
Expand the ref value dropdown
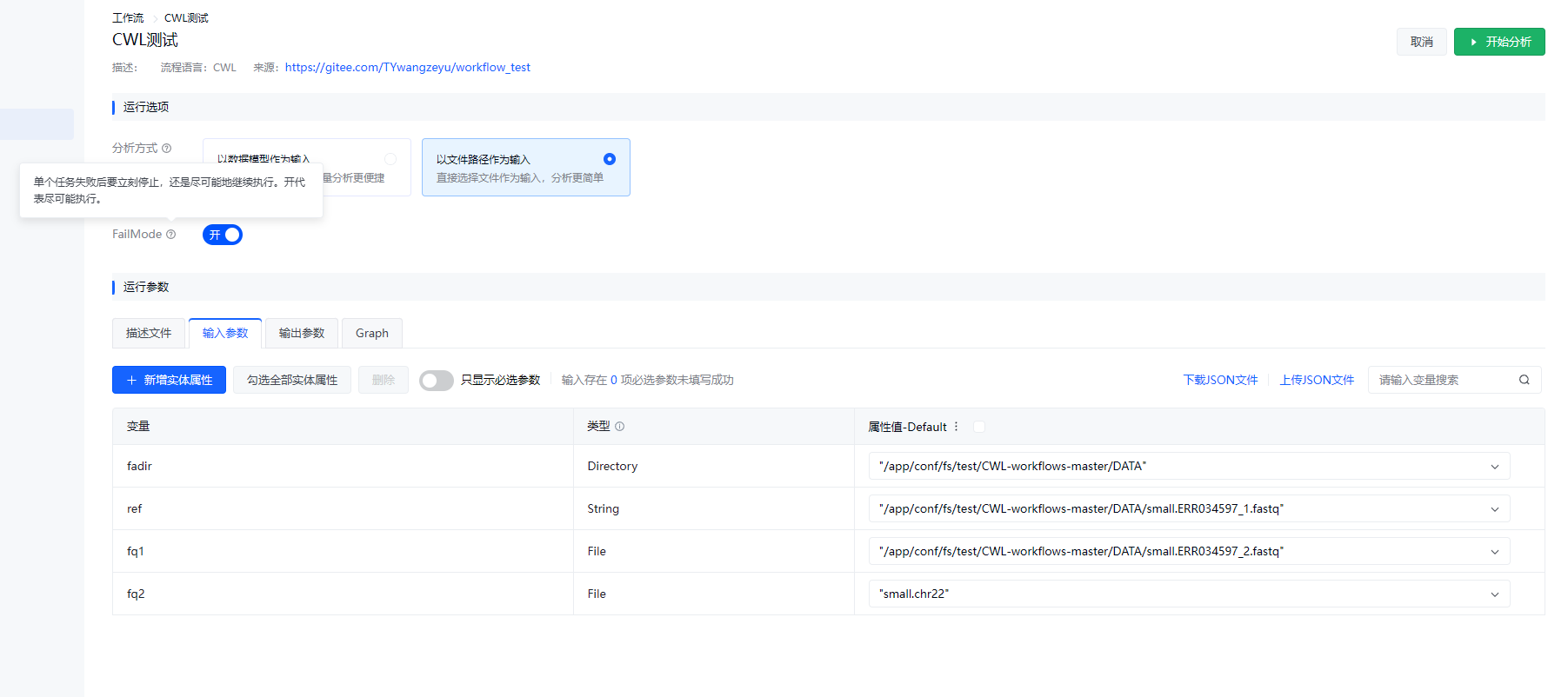click(1495, 509)
